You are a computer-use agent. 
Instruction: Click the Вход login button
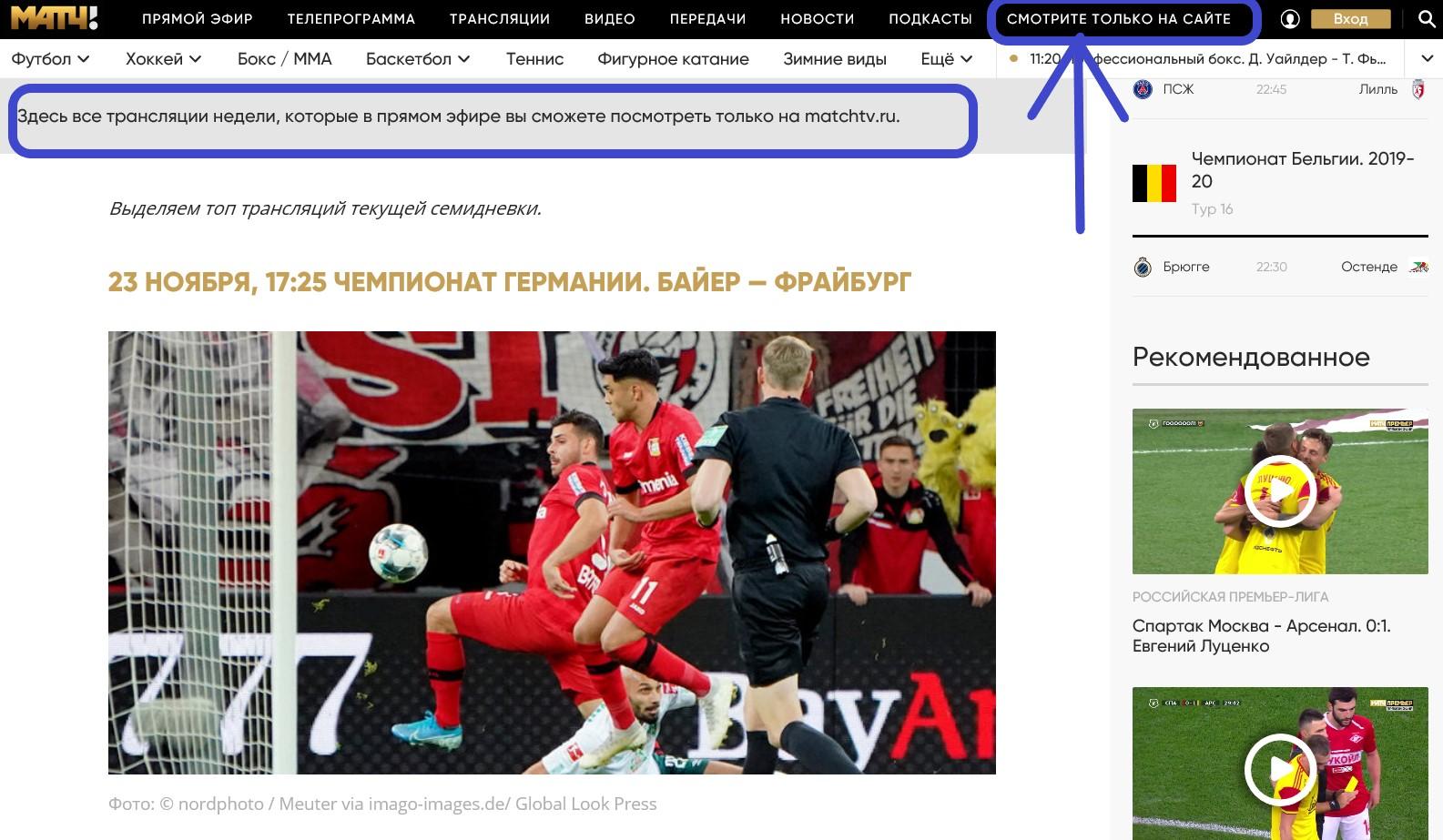1351,18
